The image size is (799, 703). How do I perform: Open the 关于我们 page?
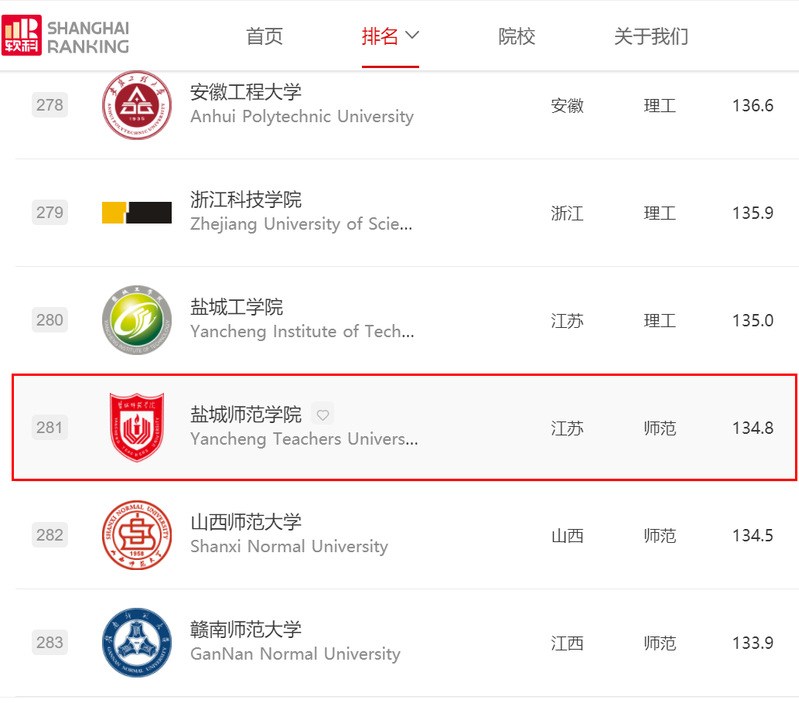651,37
